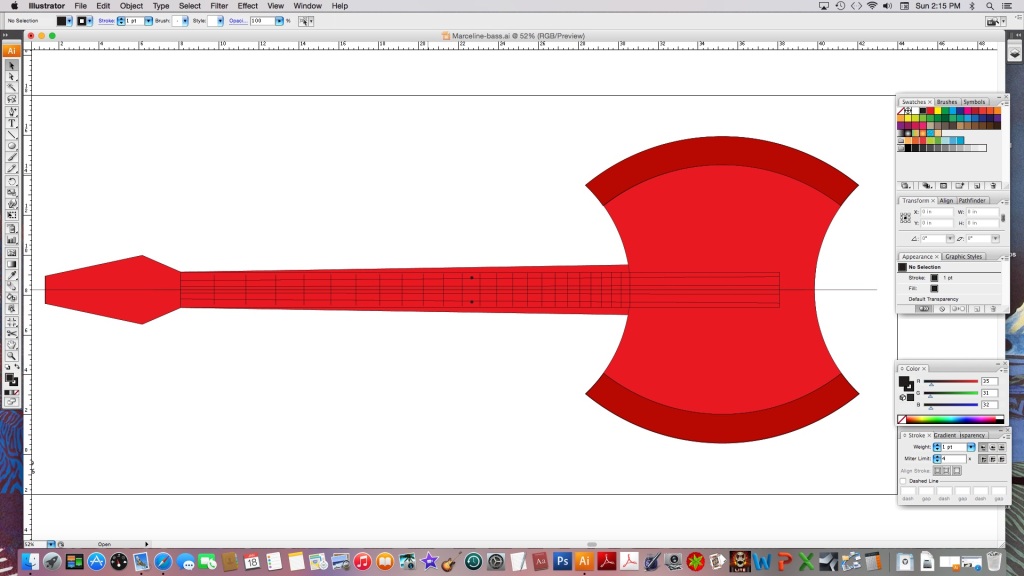Select the Line Segment tool
Screen dimensions: 1024x576
(12, 135)
